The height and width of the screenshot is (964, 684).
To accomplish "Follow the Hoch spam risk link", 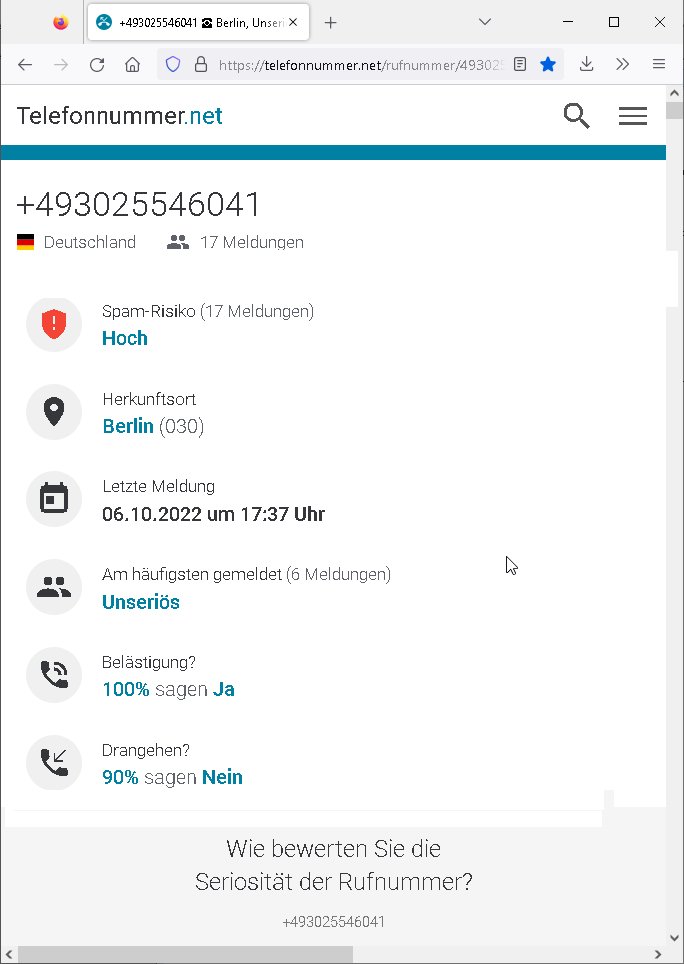I will tap(125, 338).
